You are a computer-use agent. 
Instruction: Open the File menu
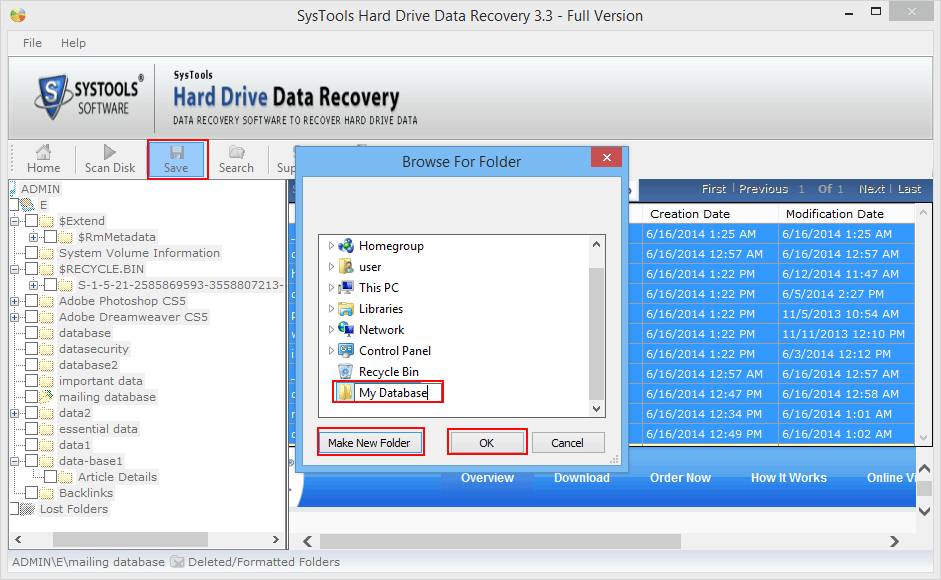(32, 43)
